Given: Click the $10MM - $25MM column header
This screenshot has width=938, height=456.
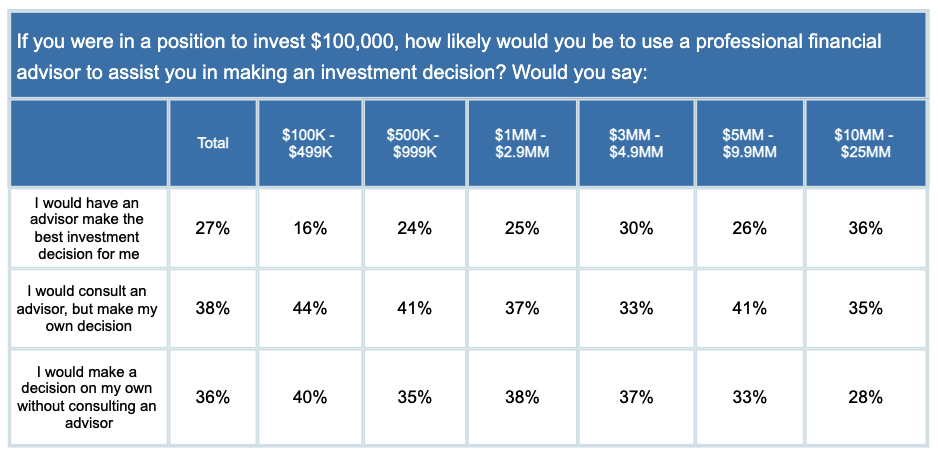Looking at the screenshot, I should 867,143.
